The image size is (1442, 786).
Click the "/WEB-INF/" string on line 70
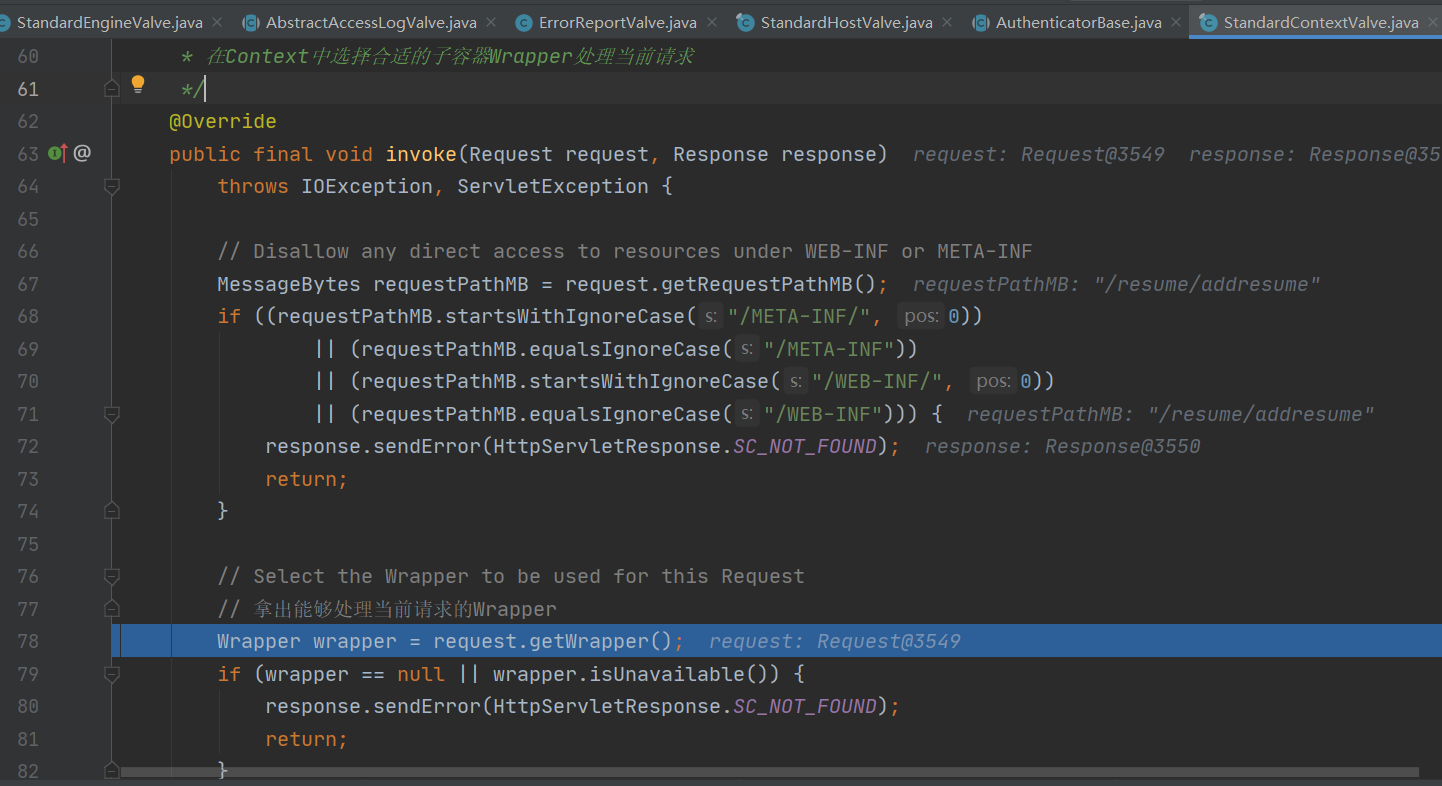click(877, 381)
